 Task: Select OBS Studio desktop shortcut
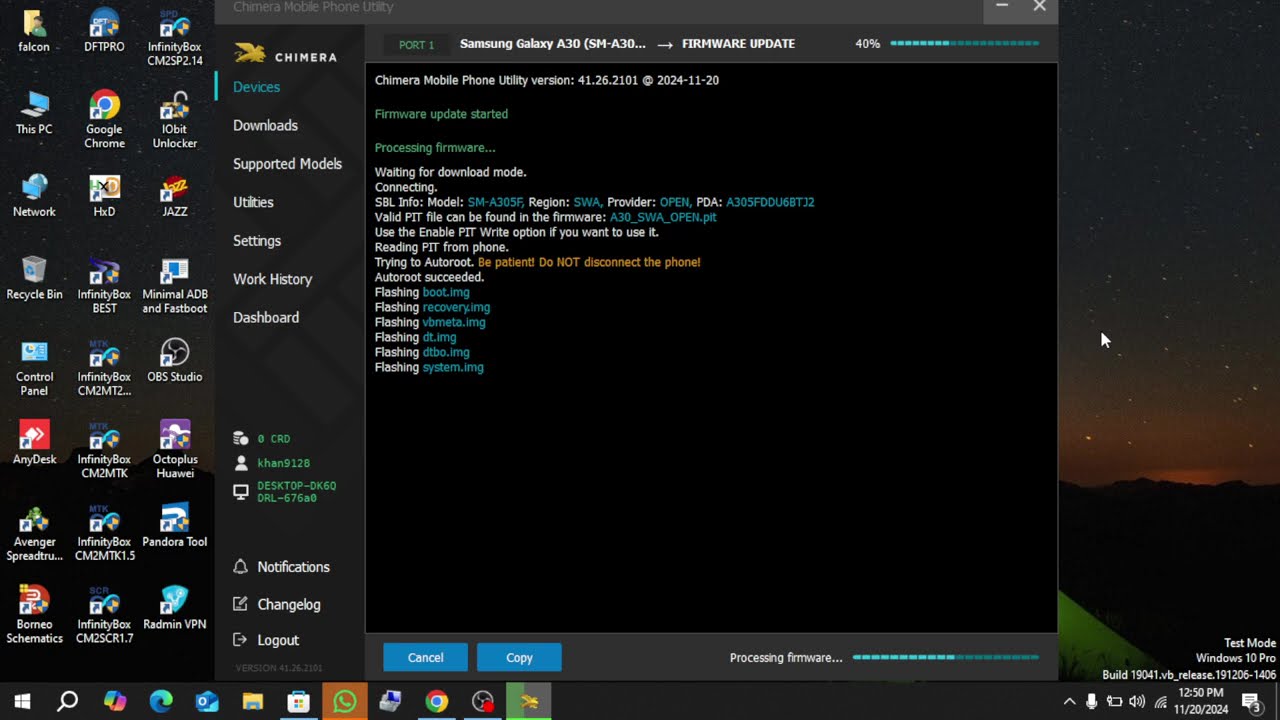175,361
